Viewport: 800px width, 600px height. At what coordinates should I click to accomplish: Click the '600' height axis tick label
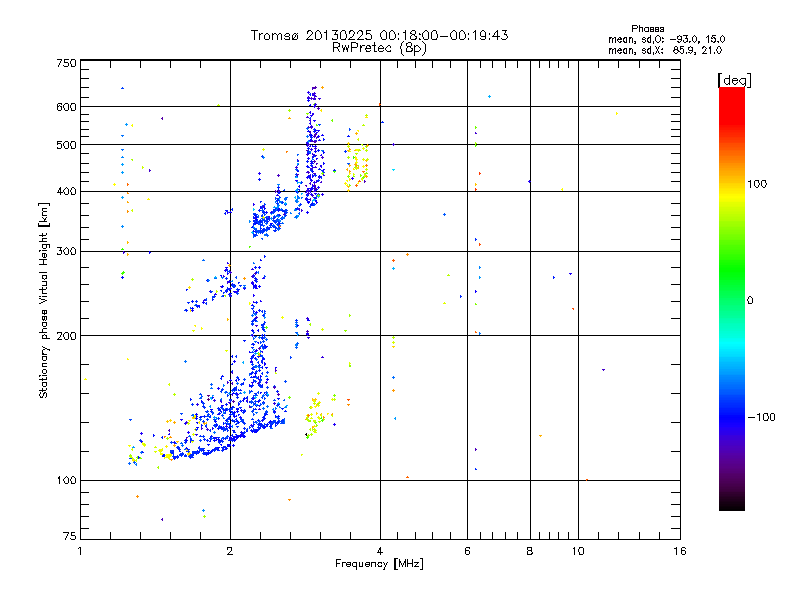click(67, 107)
